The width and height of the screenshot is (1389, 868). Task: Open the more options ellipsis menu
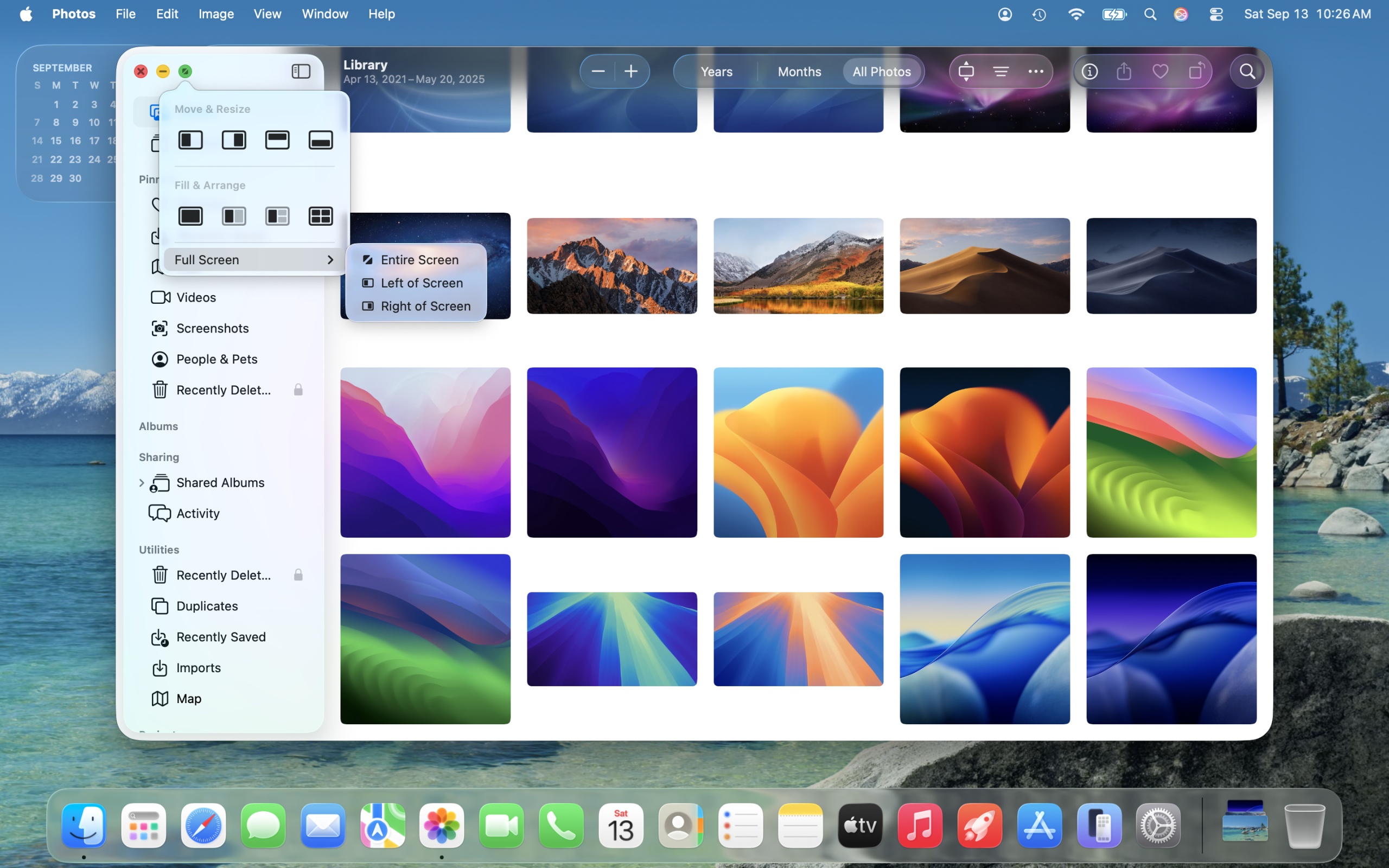tap(1035, 72)
